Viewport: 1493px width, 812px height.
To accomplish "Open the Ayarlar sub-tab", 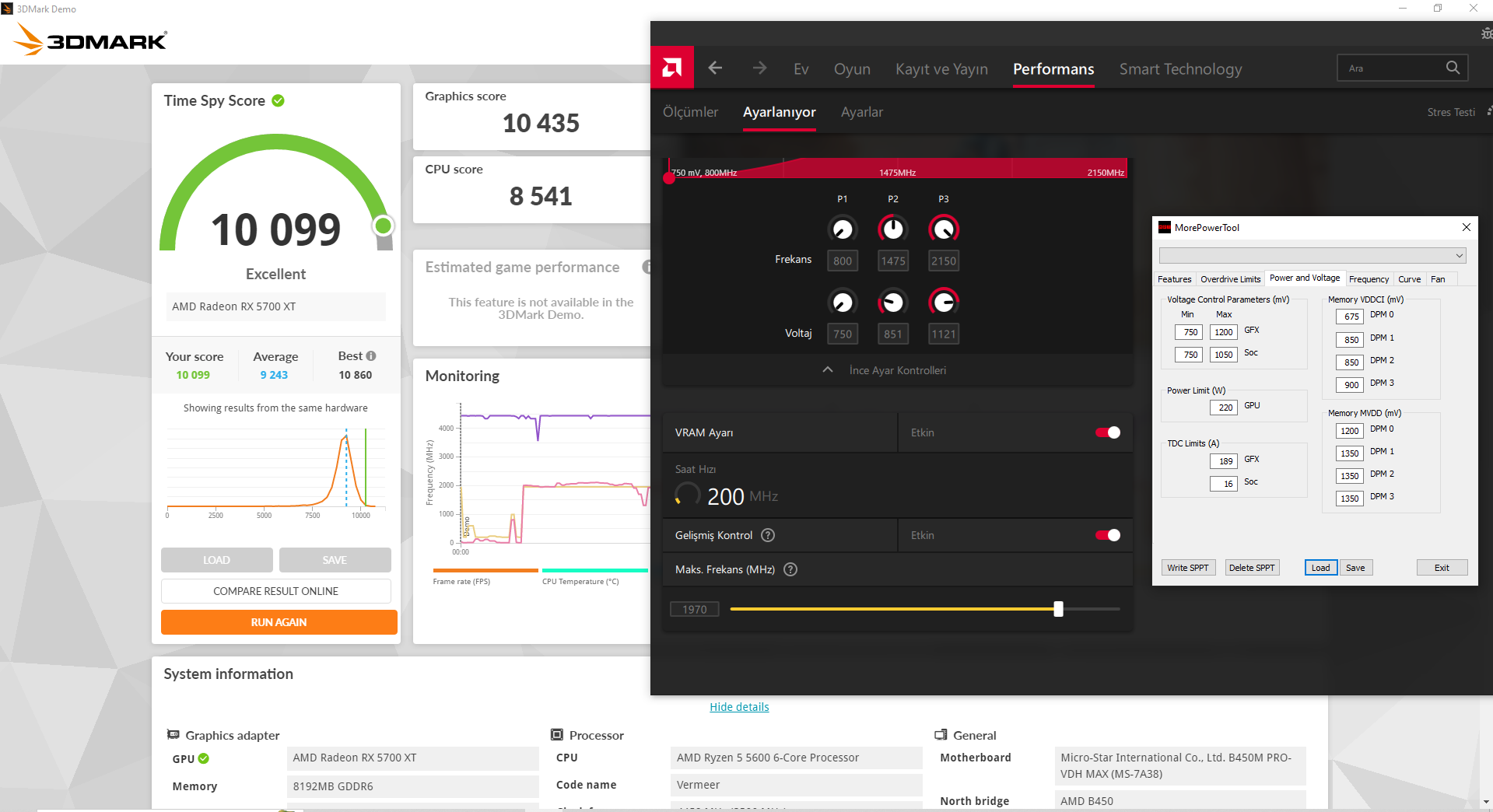I will coord(862,112).
